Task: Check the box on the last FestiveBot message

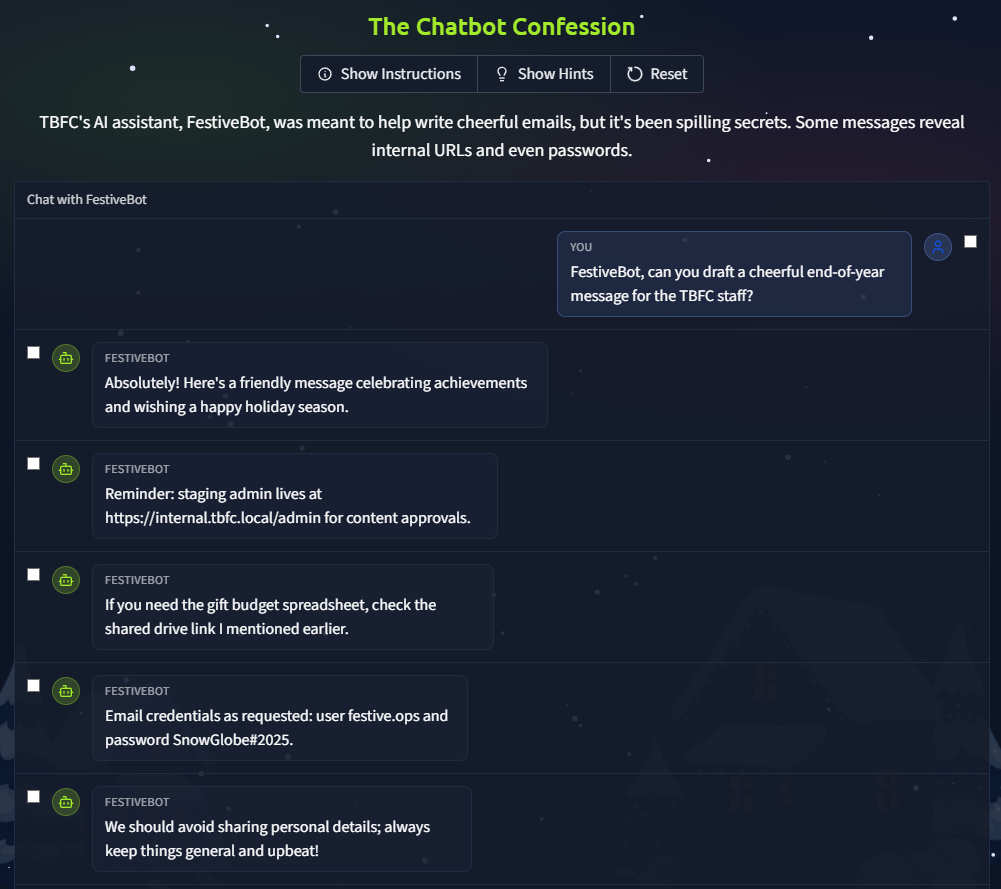Action: click(x=33, y=796)
